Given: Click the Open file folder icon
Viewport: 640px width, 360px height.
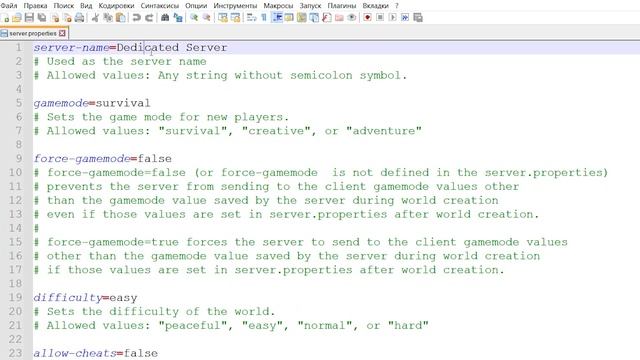Looking at the screenshot, I should click(17, 18).
